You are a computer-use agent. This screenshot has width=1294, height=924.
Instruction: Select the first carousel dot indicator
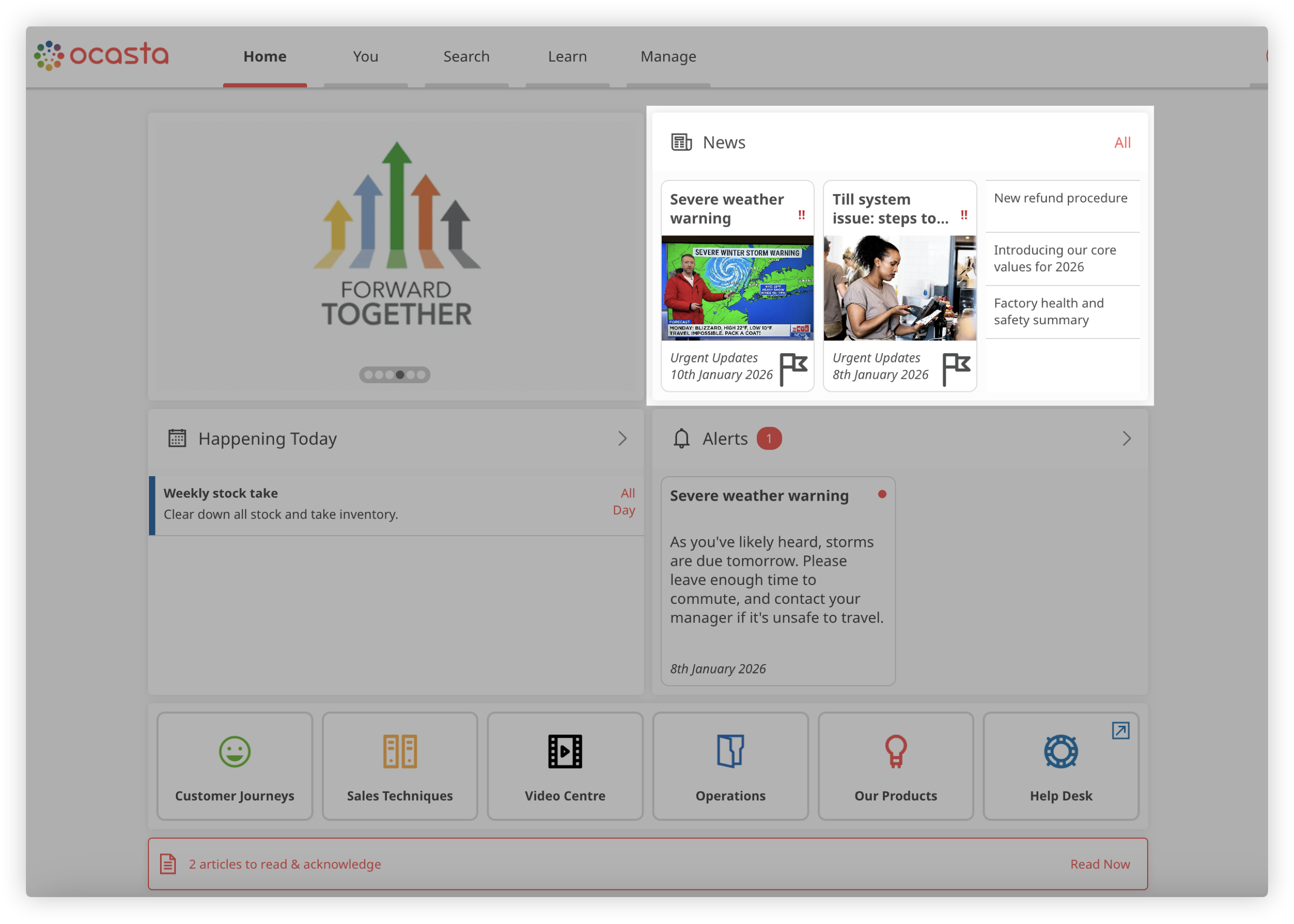click(x=368, y=375)
